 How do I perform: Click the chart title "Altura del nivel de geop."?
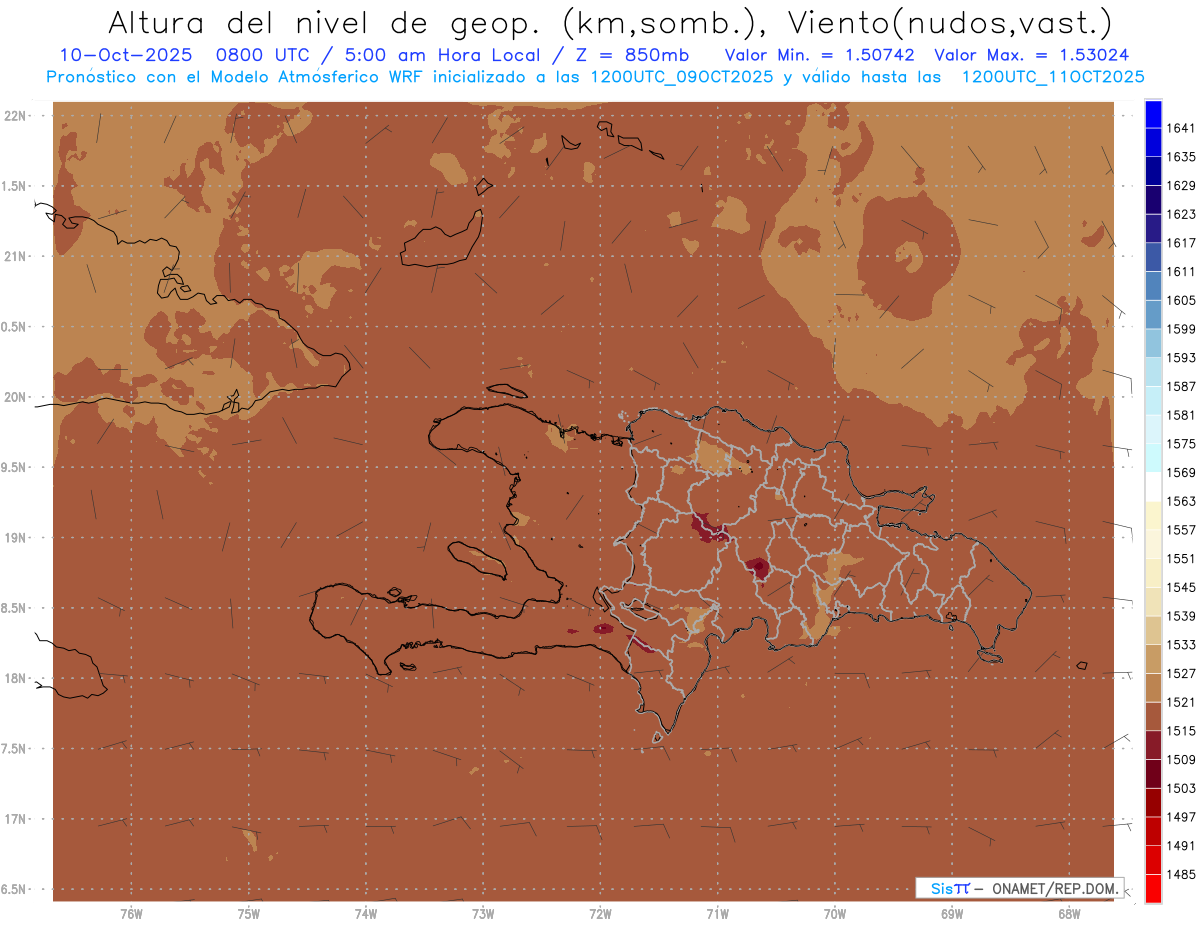click(323, 22)
